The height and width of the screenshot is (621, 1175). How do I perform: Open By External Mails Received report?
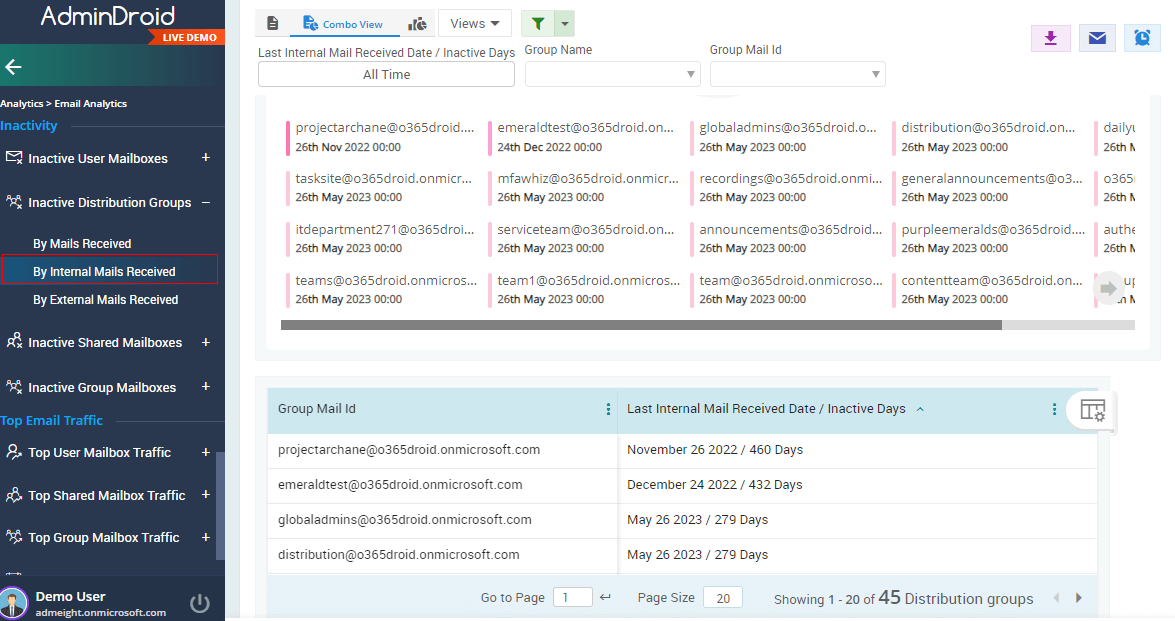(x=106, y=300)
